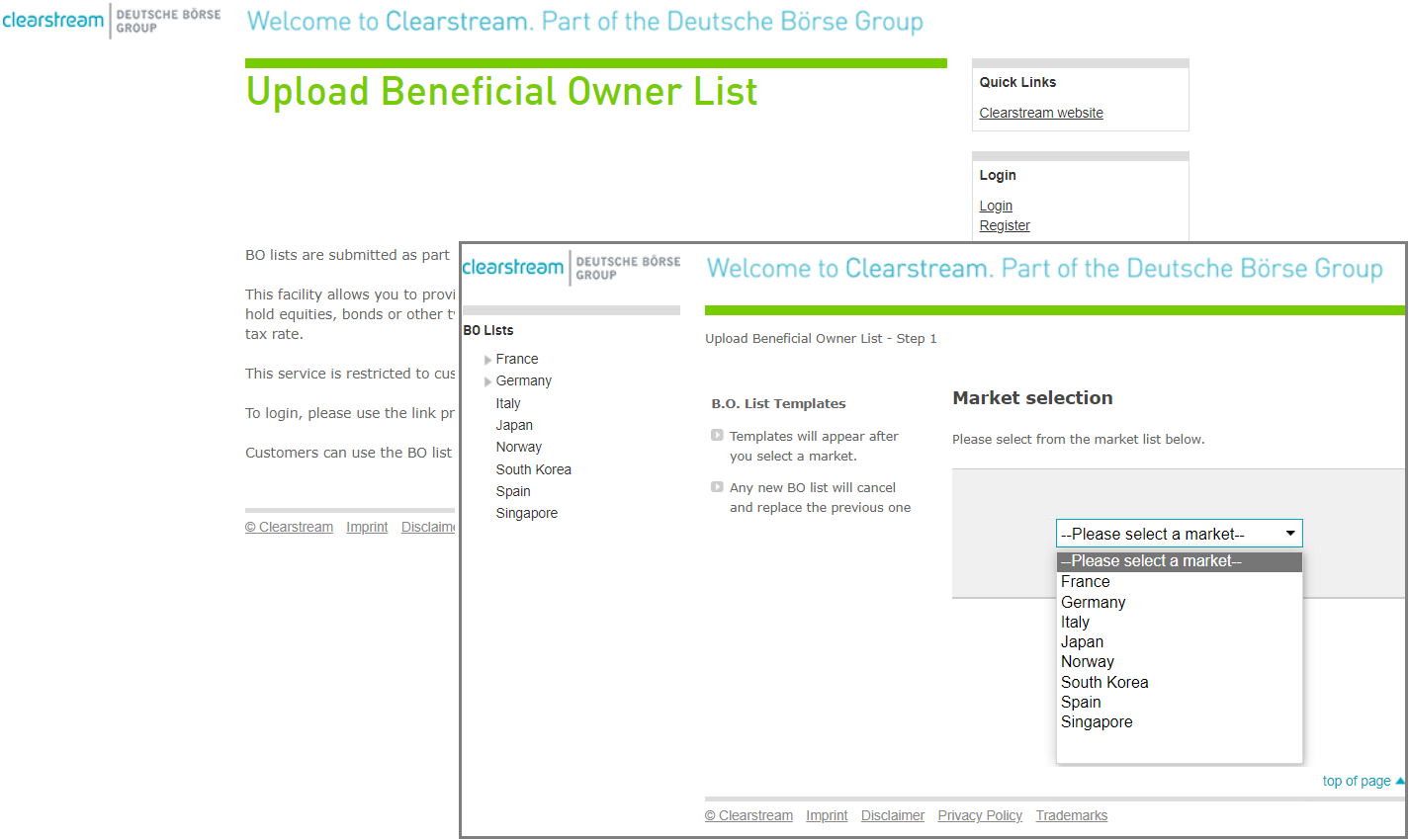Viewport: 1409px width, 840px height.
Task: Click the Deutsche Börse Group logo at top left
Action: (168, 21)
